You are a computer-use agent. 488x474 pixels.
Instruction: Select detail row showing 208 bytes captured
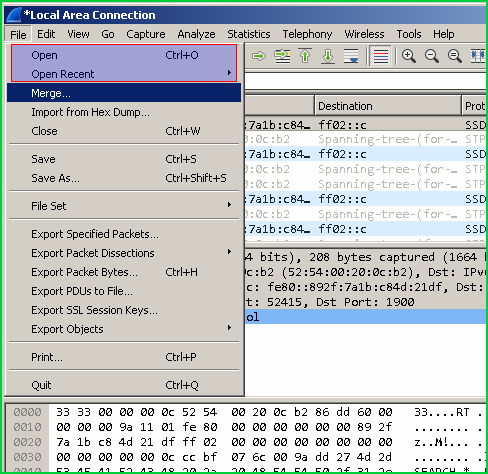366,257
